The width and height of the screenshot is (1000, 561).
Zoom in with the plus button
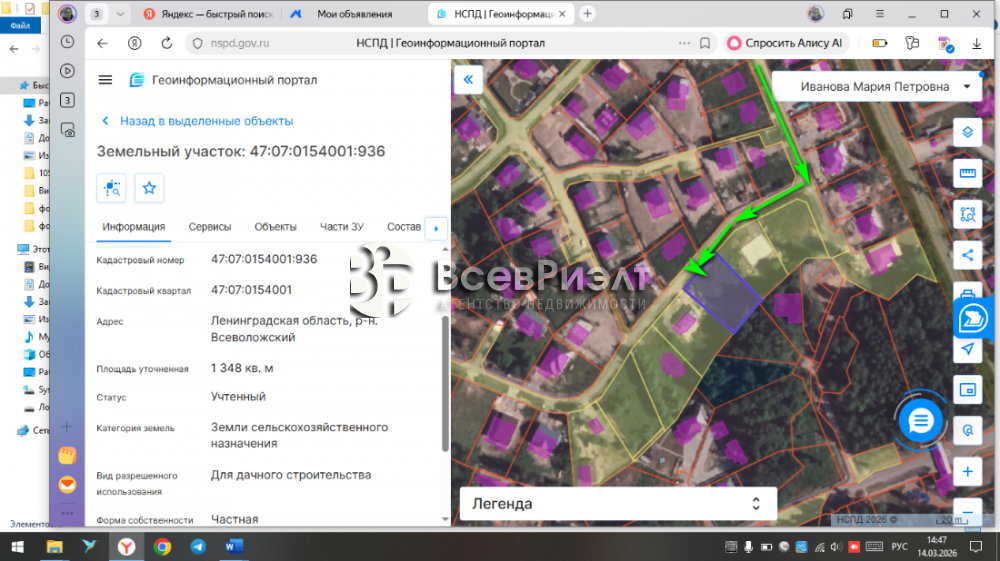(967, 471)
